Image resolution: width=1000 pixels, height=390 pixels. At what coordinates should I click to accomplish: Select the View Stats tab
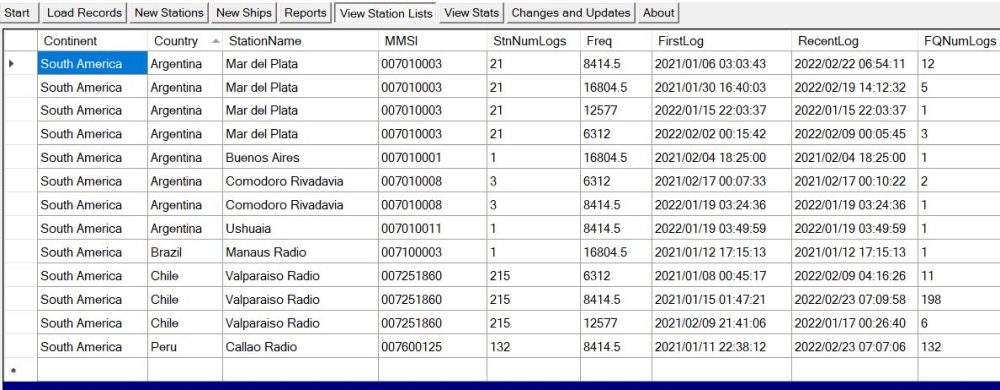pyautogui.click(x=472, y=13)
